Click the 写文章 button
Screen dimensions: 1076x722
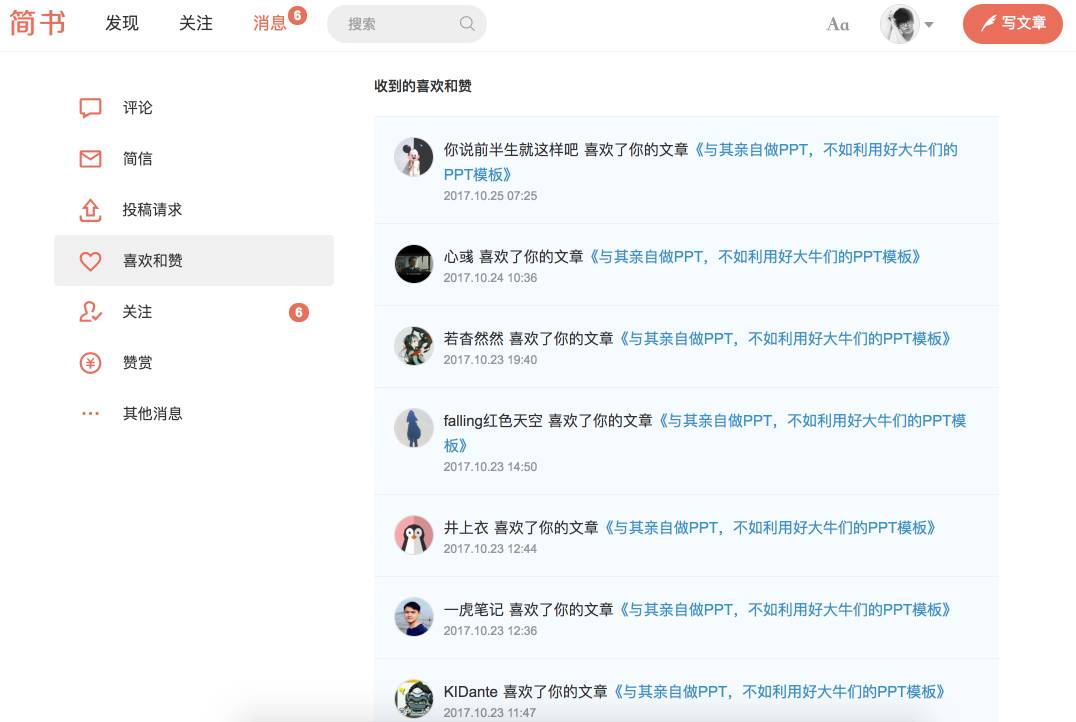1012,23
